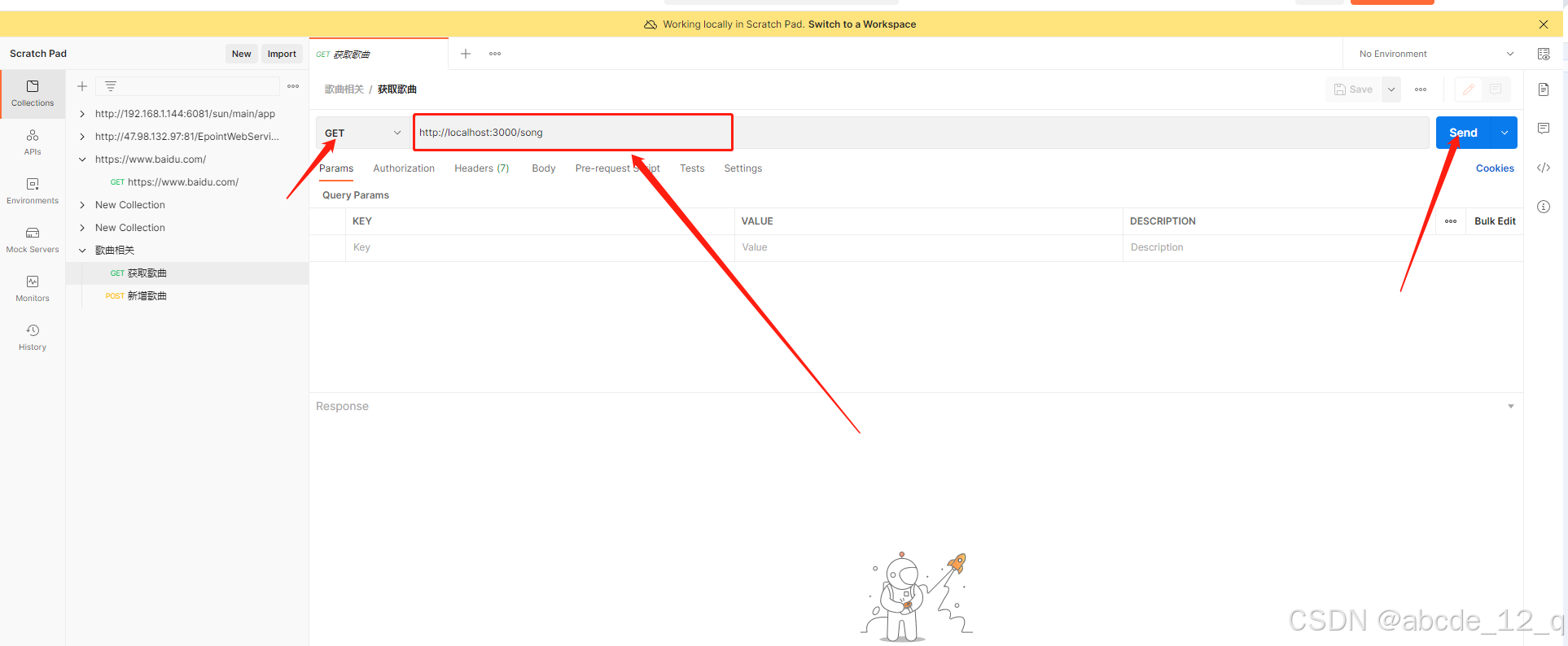Click the edit pencil icon

(x=1469, y=89)
